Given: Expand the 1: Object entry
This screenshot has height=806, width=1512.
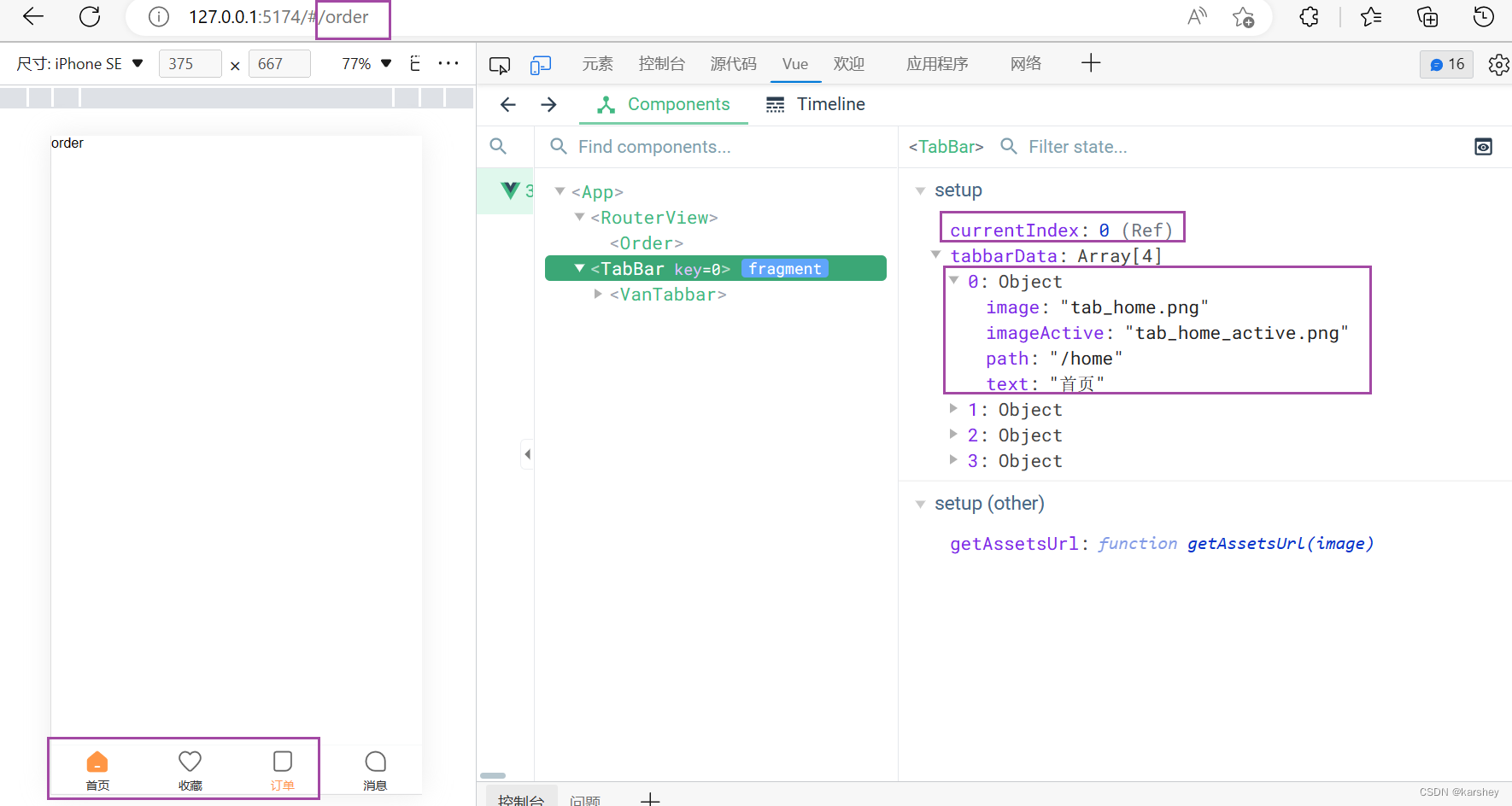Looking at the screenshot, I should tap(953, 408).
